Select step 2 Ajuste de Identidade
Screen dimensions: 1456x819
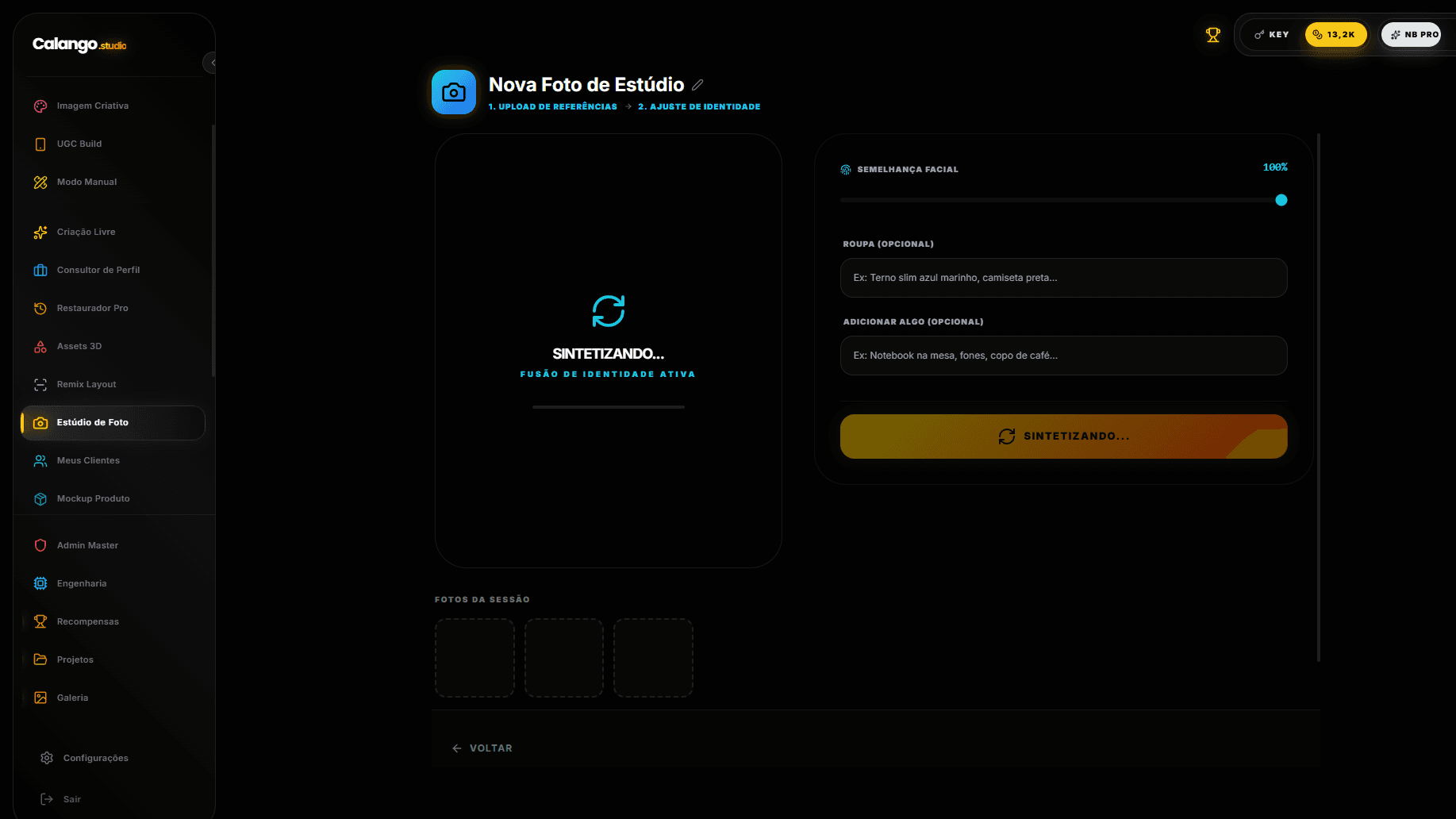click(x=699, y=106)
